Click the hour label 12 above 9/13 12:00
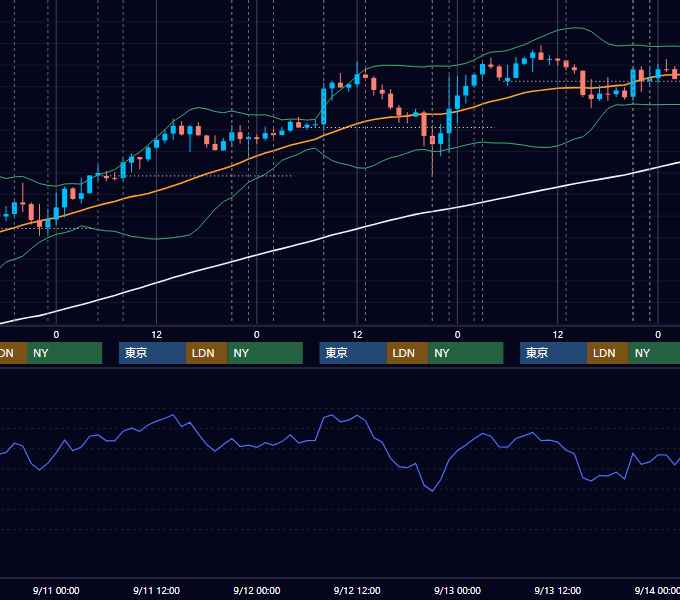 (558, 335)
